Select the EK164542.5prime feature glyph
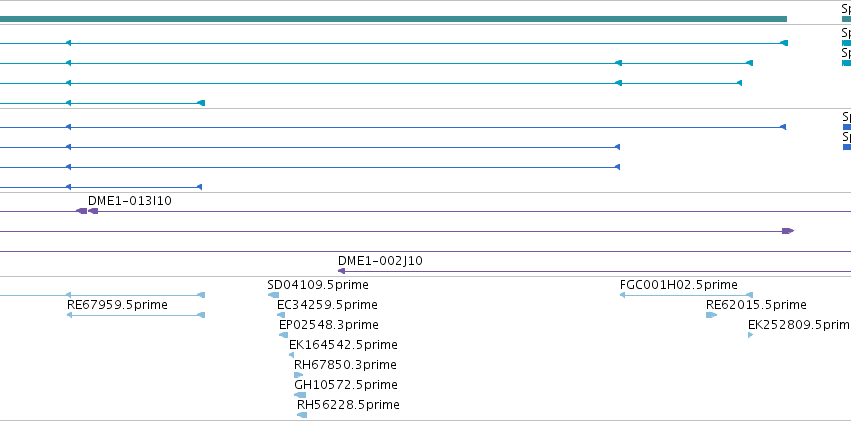 click(291, 355)
